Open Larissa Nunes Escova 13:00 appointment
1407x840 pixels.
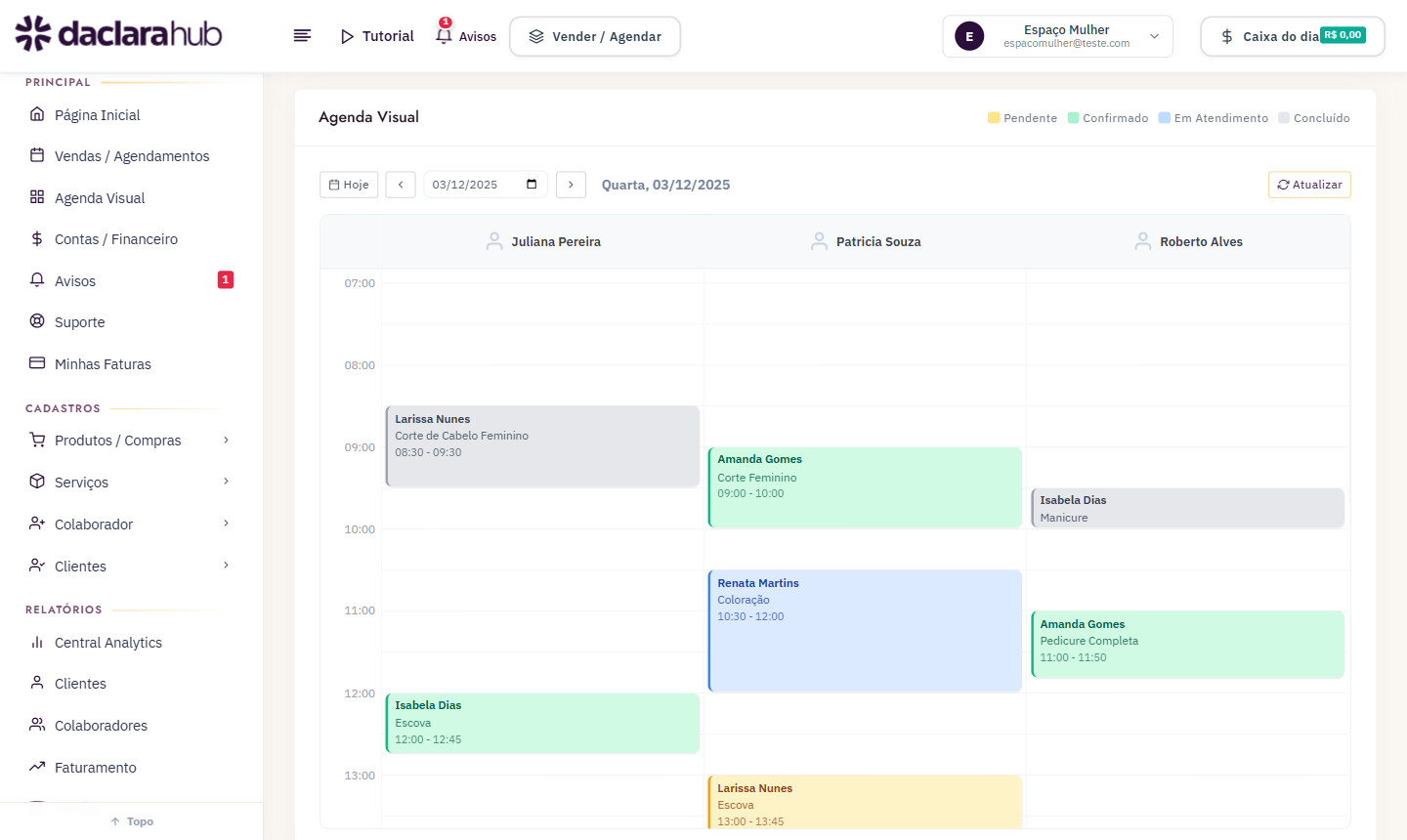(x=865, y=802)
